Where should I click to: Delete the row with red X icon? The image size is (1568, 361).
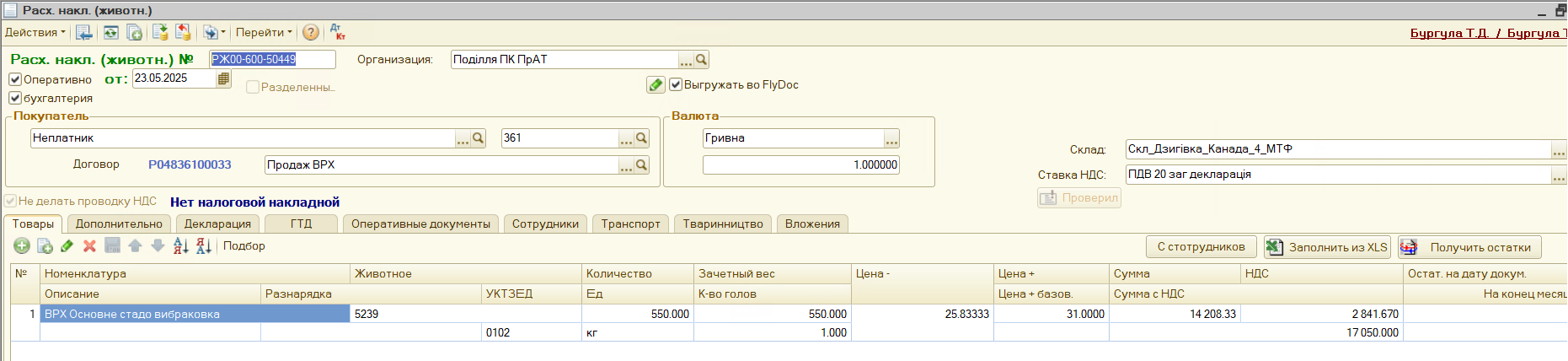click(89, 245)
